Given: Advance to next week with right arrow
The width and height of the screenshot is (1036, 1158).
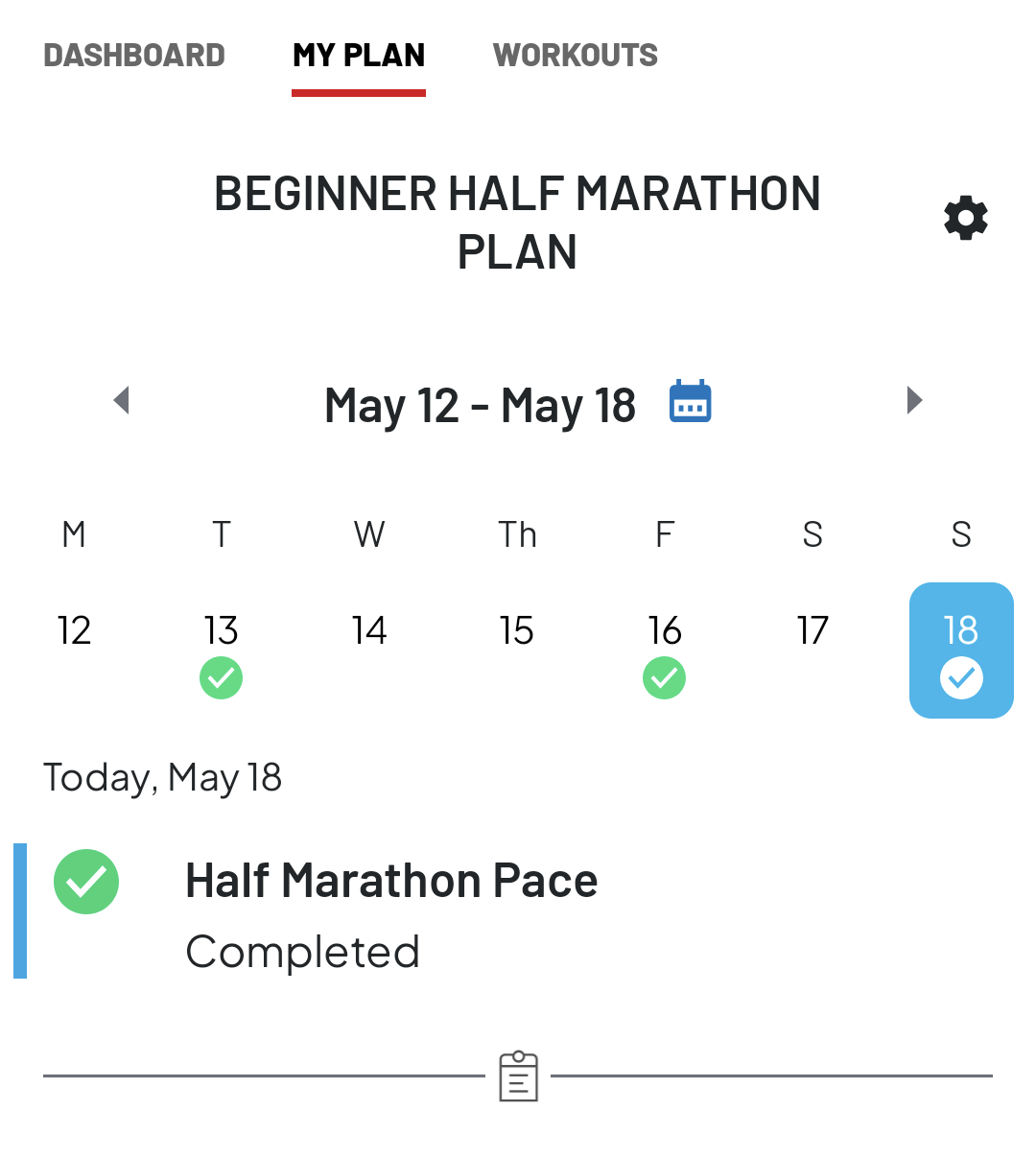Looking at the screenshot, I should pyautogui.click(x=915, y=400).
